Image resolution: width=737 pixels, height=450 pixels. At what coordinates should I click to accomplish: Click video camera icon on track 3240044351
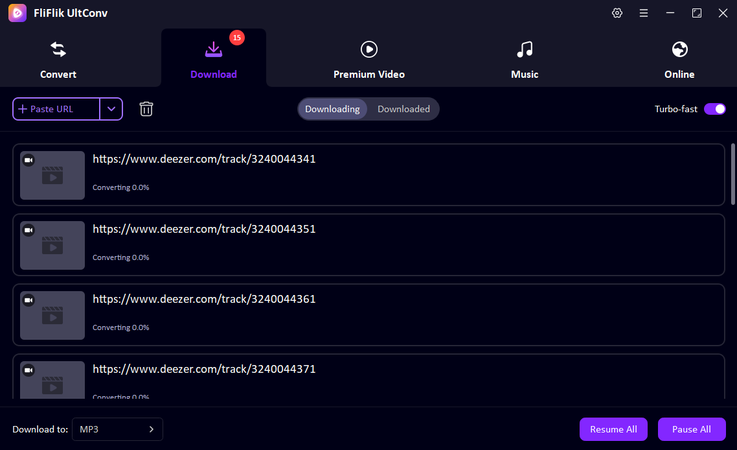click(x=29, y=230)
